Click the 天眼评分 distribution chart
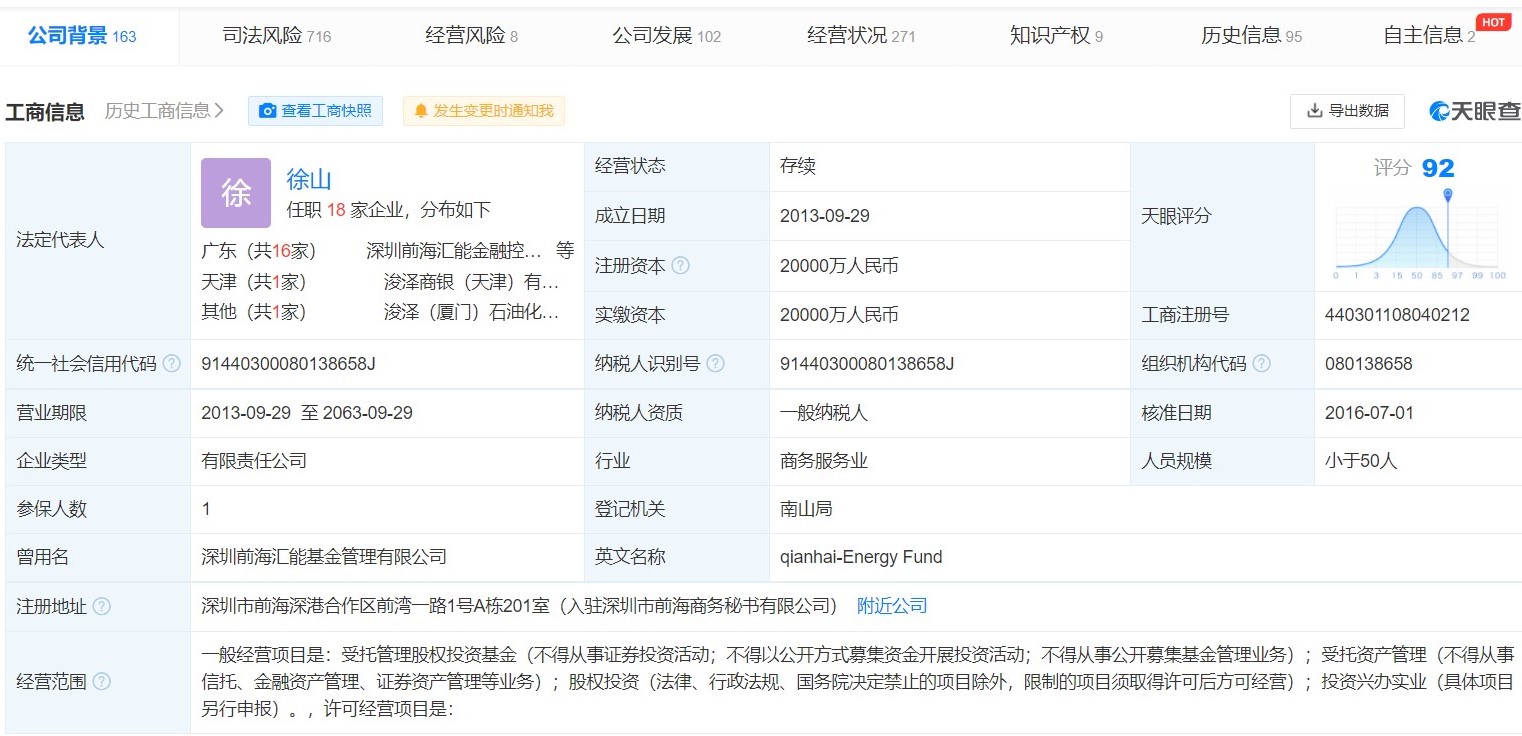 coord(1419,236)
